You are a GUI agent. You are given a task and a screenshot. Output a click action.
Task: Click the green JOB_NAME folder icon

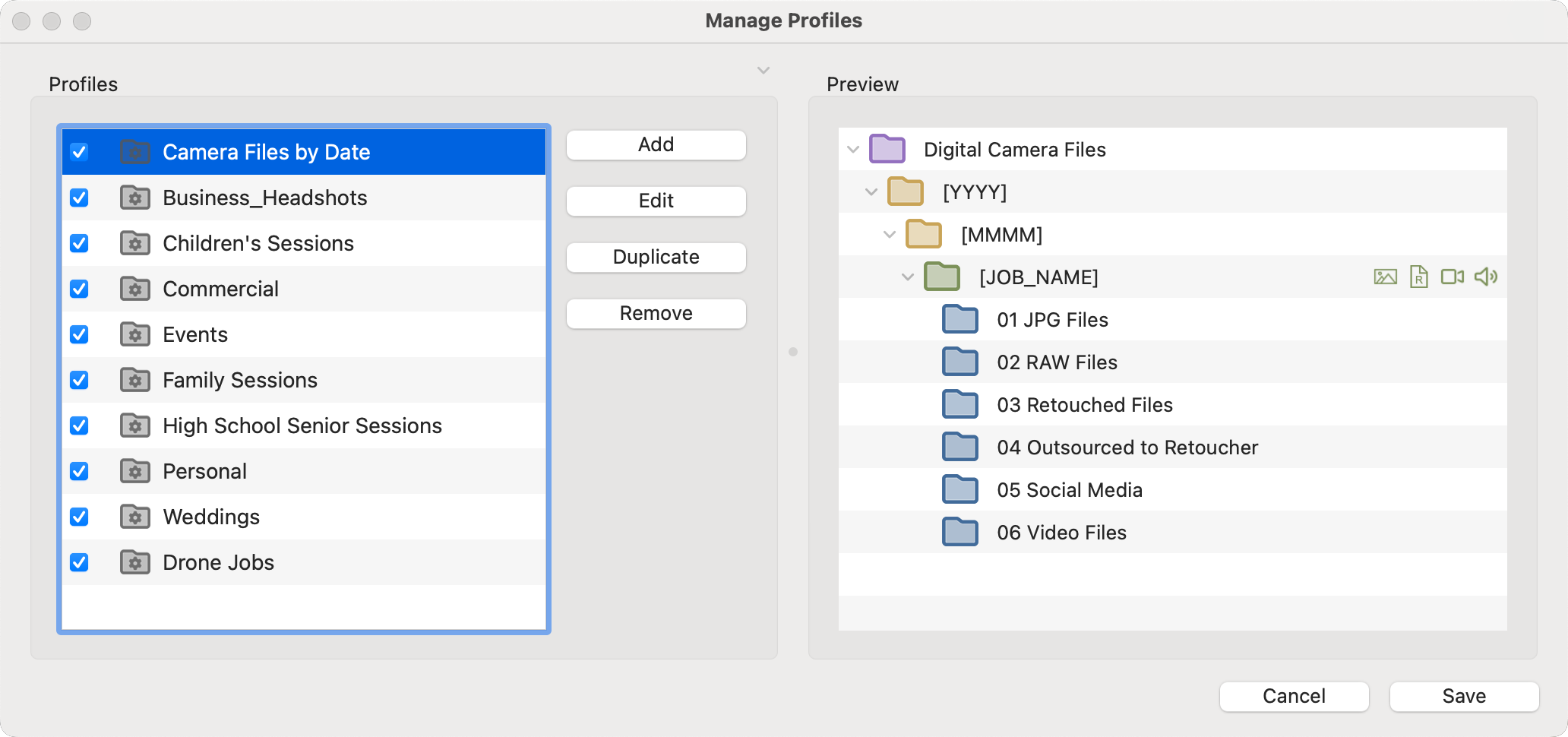click(x=942, y=277)
